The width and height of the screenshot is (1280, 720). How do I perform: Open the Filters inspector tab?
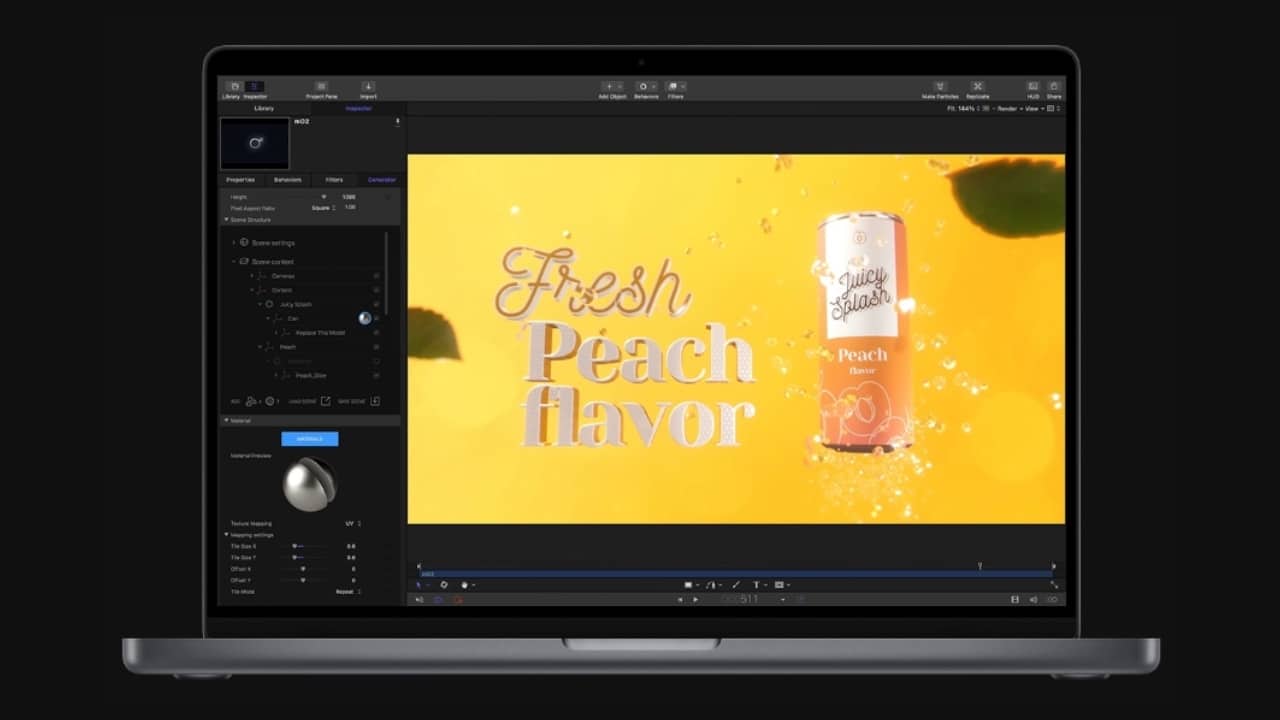[x=334, y=180]
